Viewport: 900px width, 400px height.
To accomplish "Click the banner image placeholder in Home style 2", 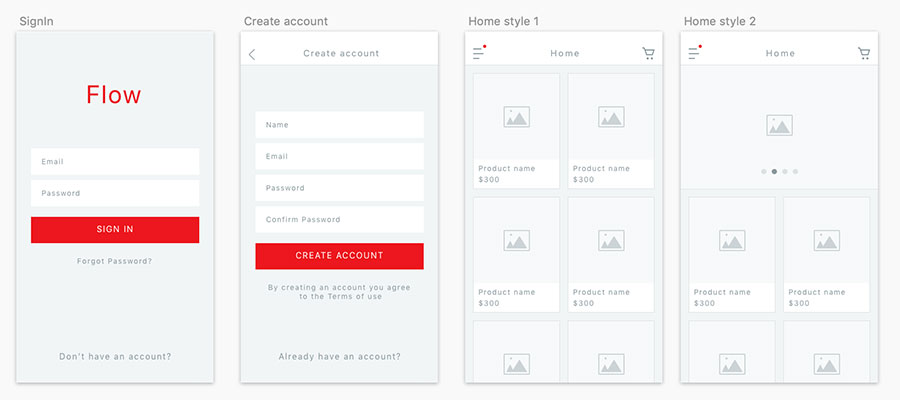I will 779,125.
